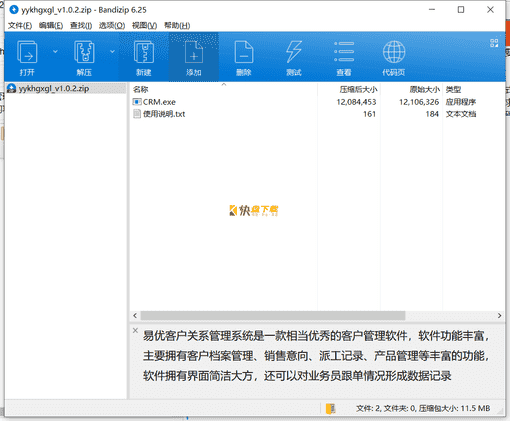Click the Test (测试) archive icon
The height and width of the screenshot is (421, 510).
[294, 52]
